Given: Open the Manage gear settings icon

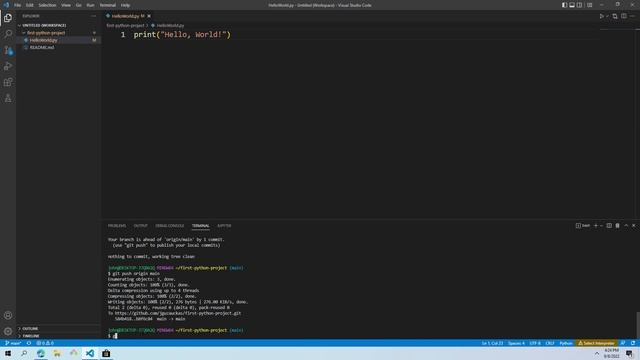Looking at the screenshot, I should pos(8,331).
